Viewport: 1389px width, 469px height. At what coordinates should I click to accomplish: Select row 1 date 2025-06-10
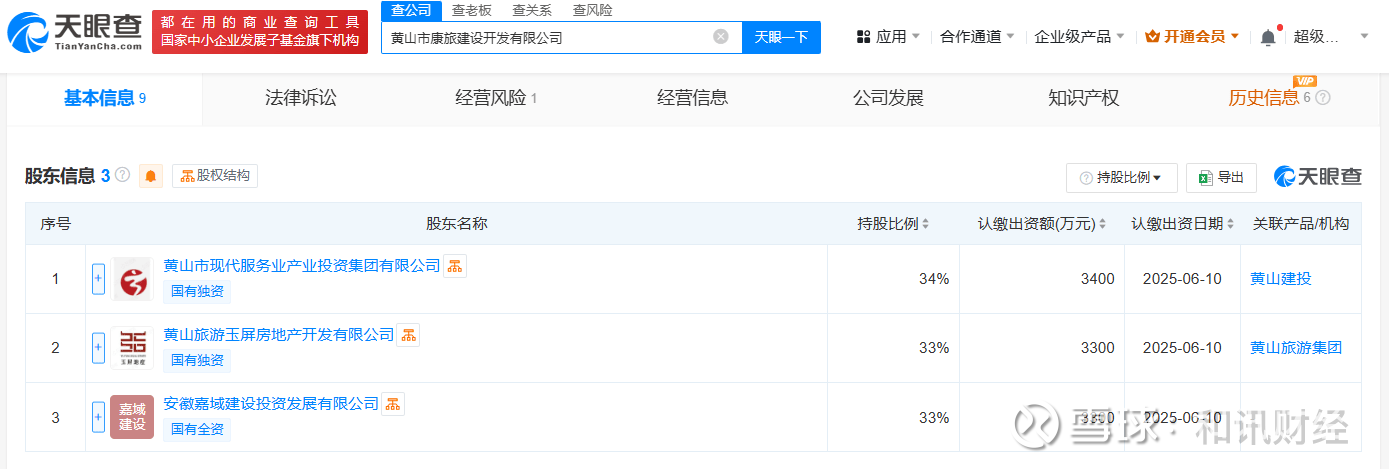point(1182,279)
